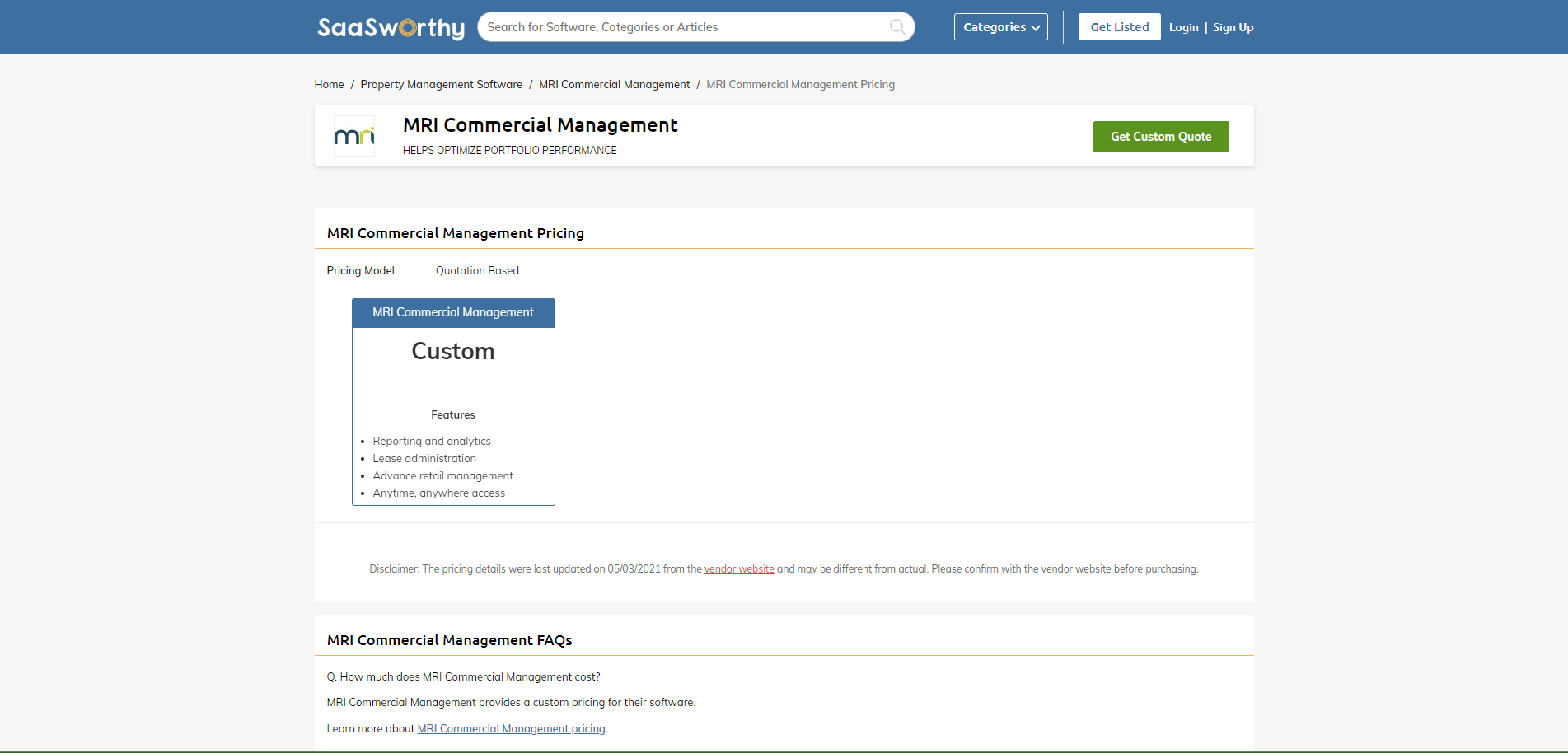Viewport: 1568px width, 753px height.
Task: Click the MRI product logo thumbnail
Action: pos(354,136)
